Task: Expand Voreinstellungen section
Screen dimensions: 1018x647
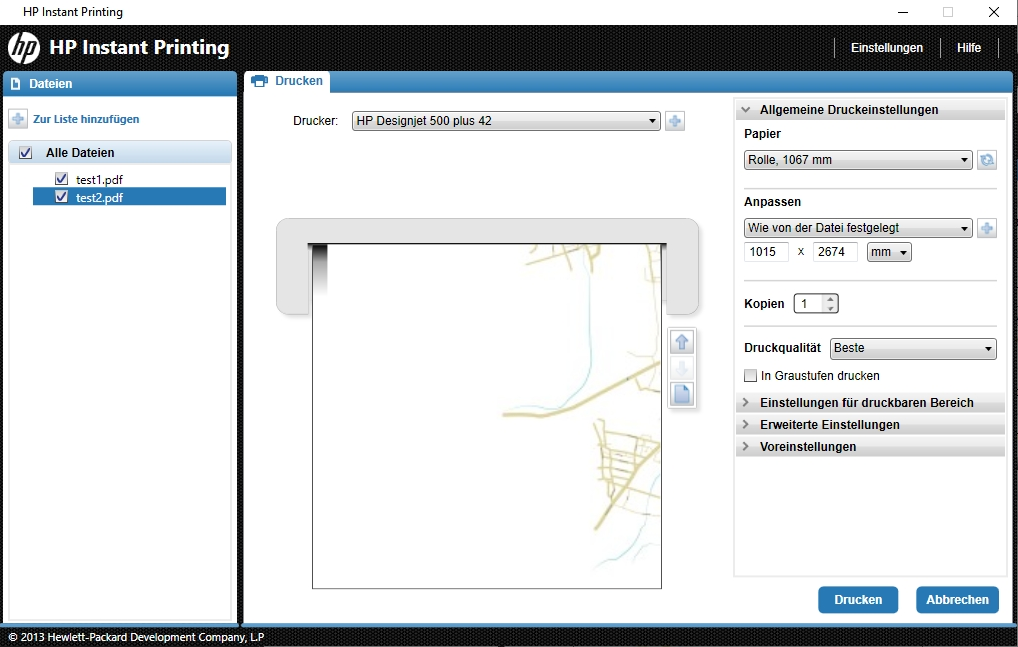Action: 870,447
